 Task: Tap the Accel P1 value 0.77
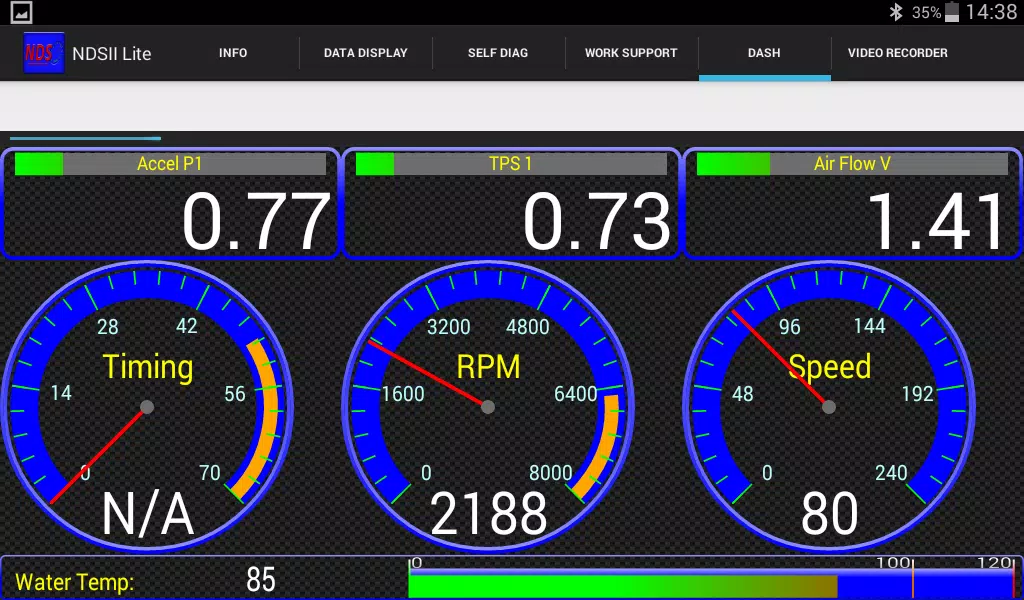256,222
